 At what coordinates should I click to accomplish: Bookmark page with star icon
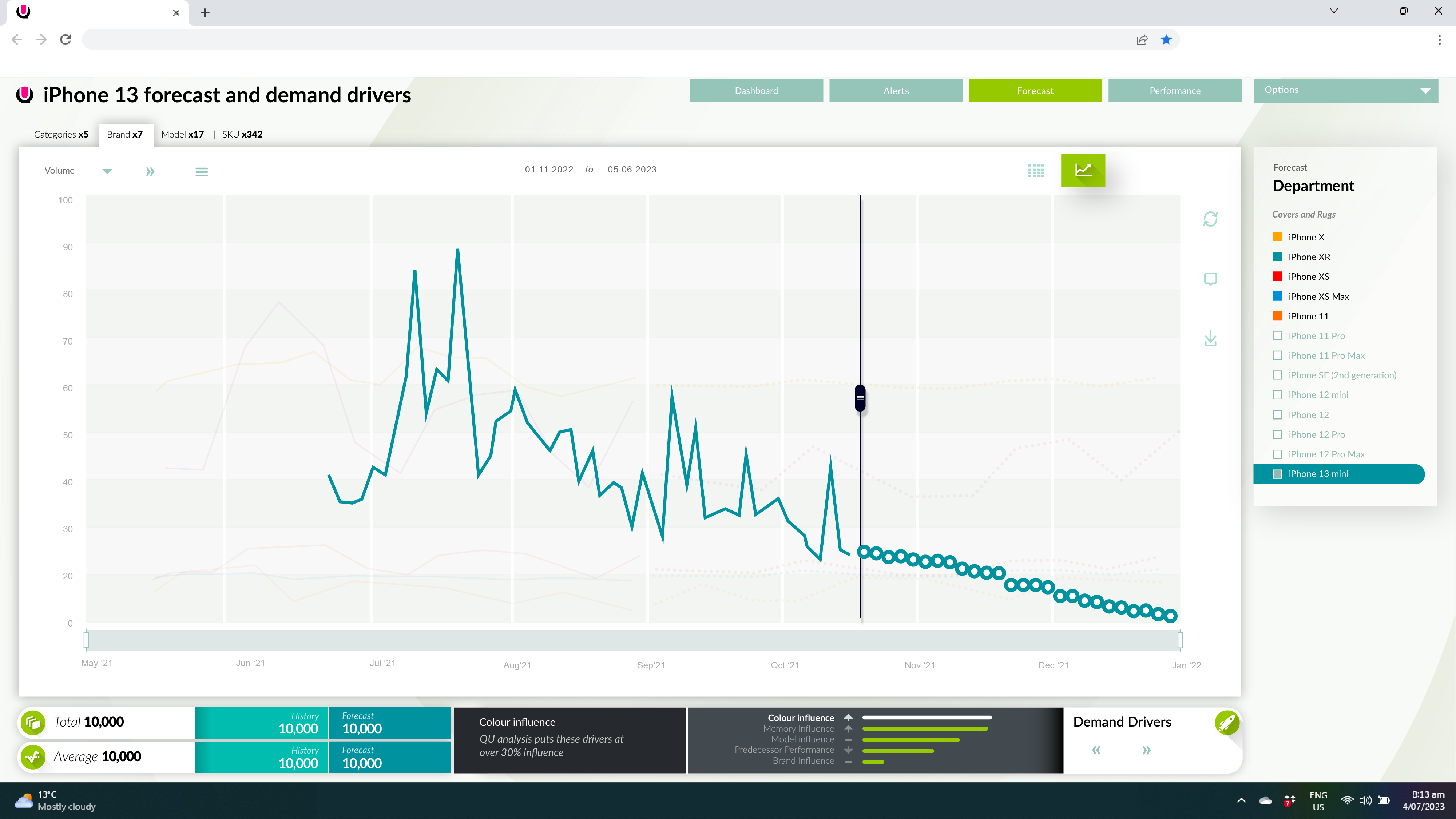click(x=1166, y=40)
